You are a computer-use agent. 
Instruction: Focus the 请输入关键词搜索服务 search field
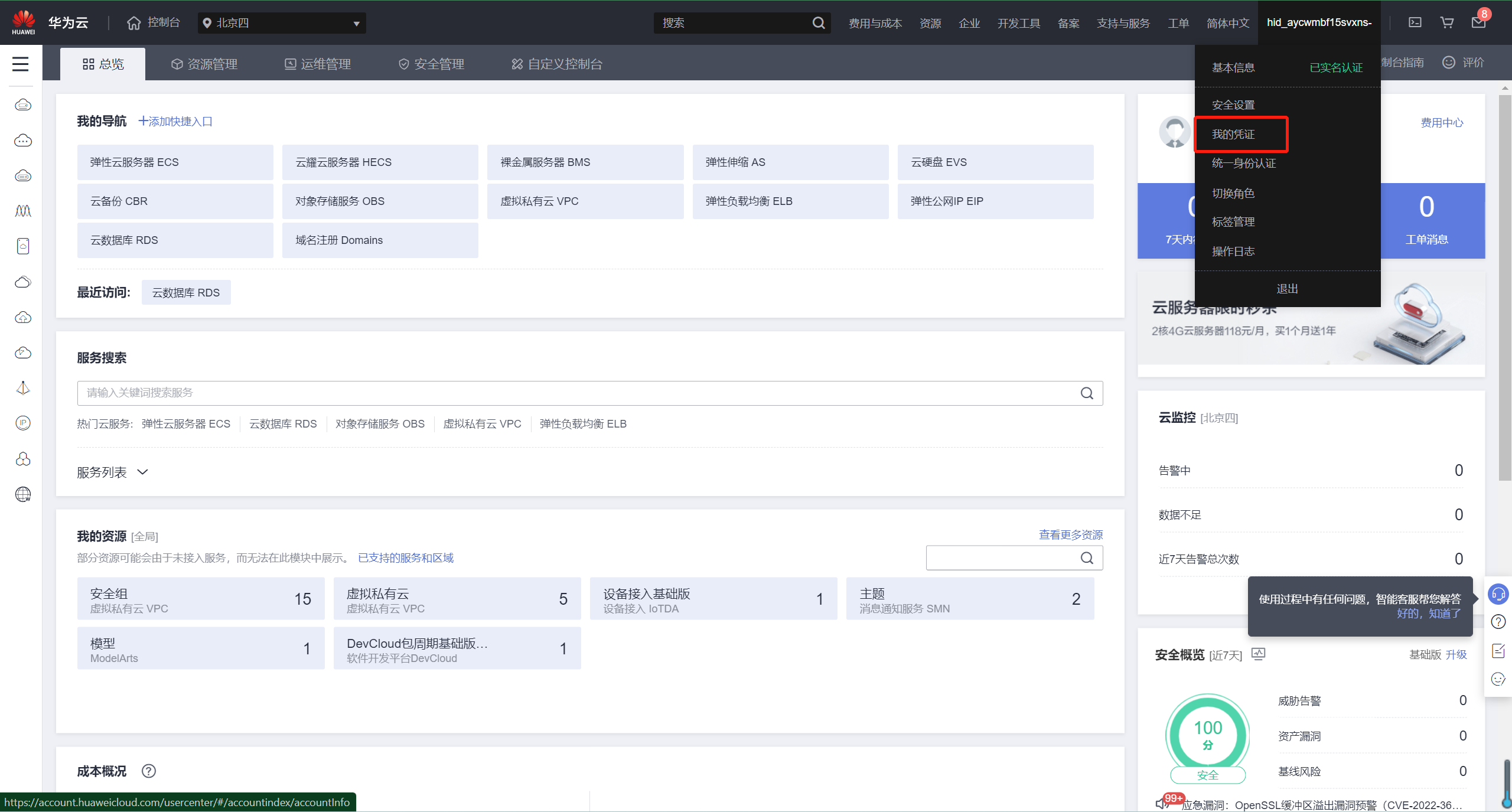coord(579,393)
